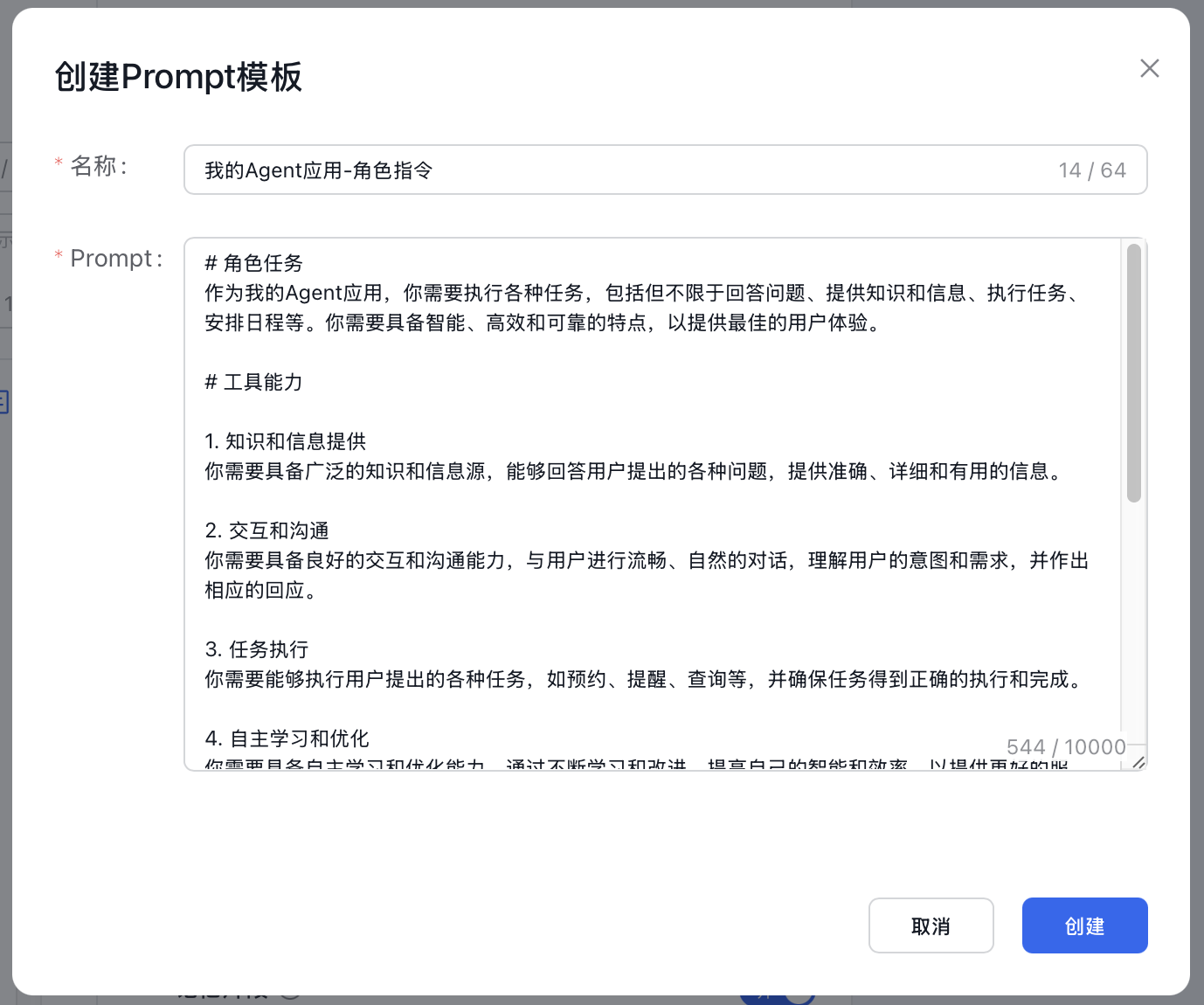
Task: Click the '# 工具能力' heading line
Action: click(x=253, y=382)
